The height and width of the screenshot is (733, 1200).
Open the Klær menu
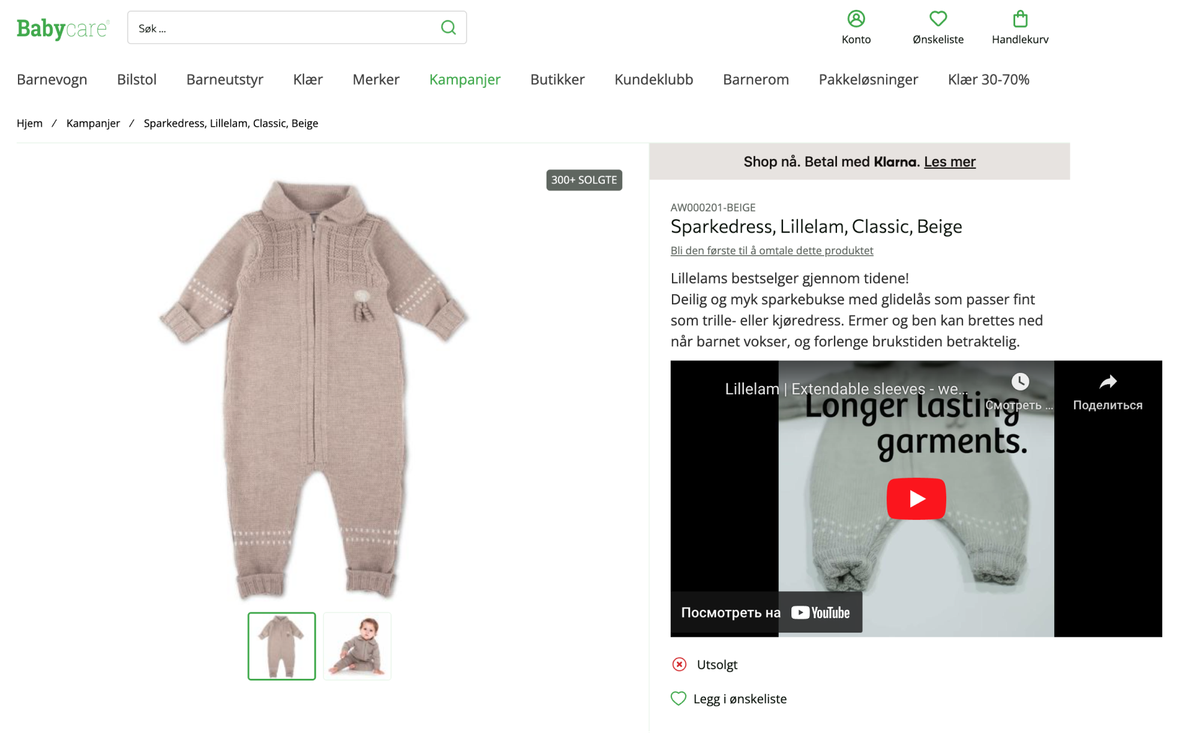(308, 79)
